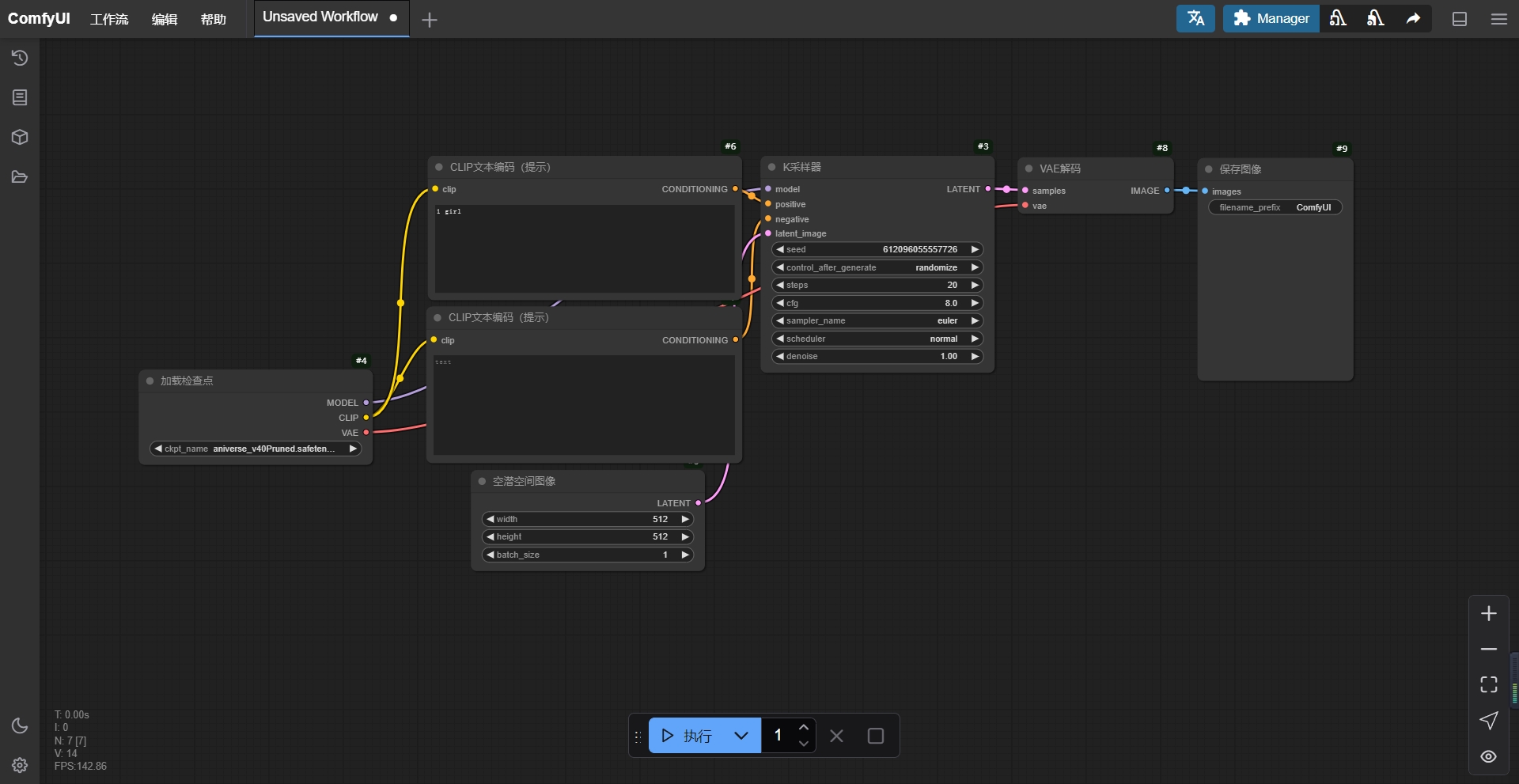The height and width of the screenshot is (784, 1519).
Task: Toggle dark theme moon icon
Action: tap(20, 725)
